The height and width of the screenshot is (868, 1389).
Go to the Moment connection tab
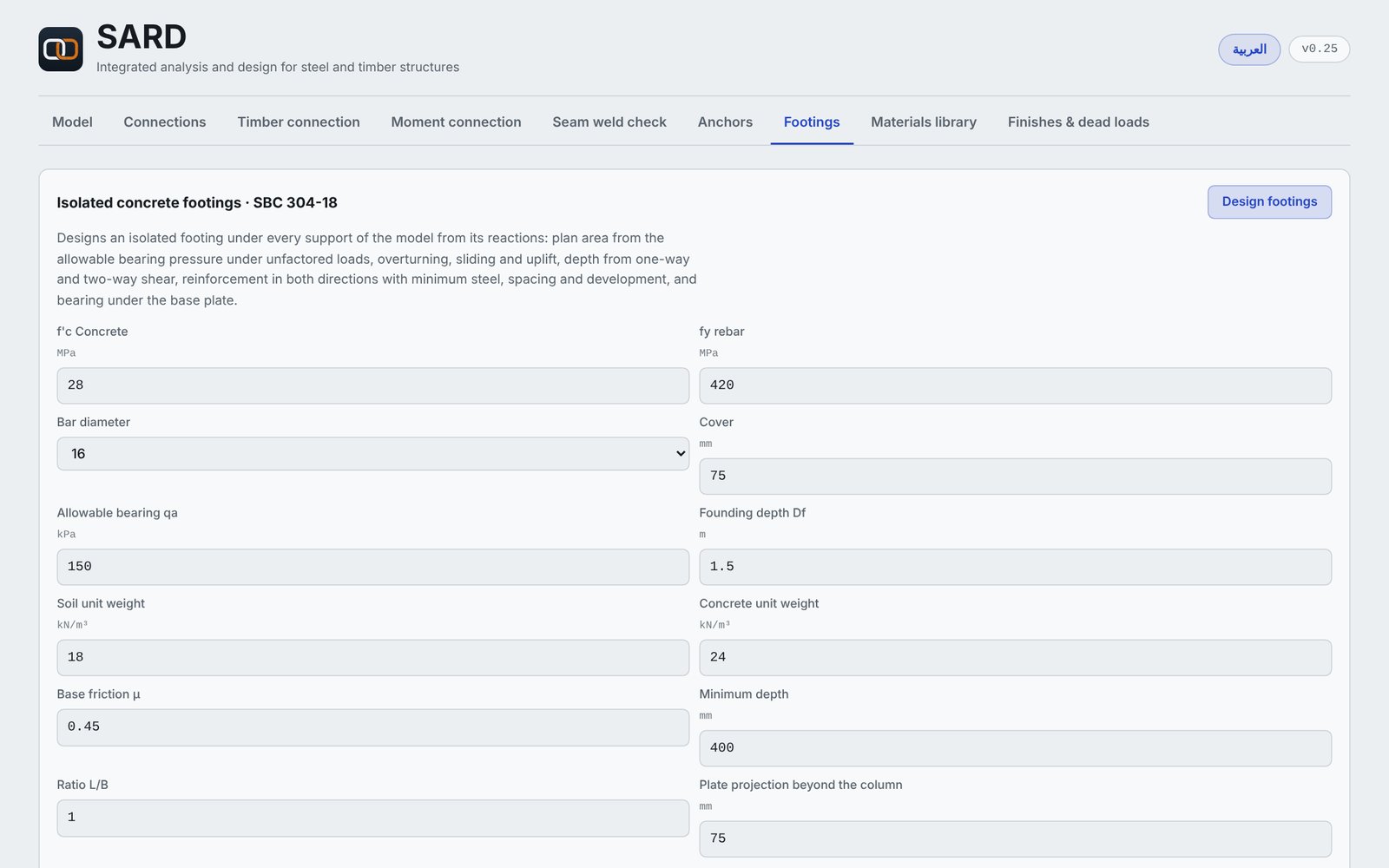click(456, 122)
